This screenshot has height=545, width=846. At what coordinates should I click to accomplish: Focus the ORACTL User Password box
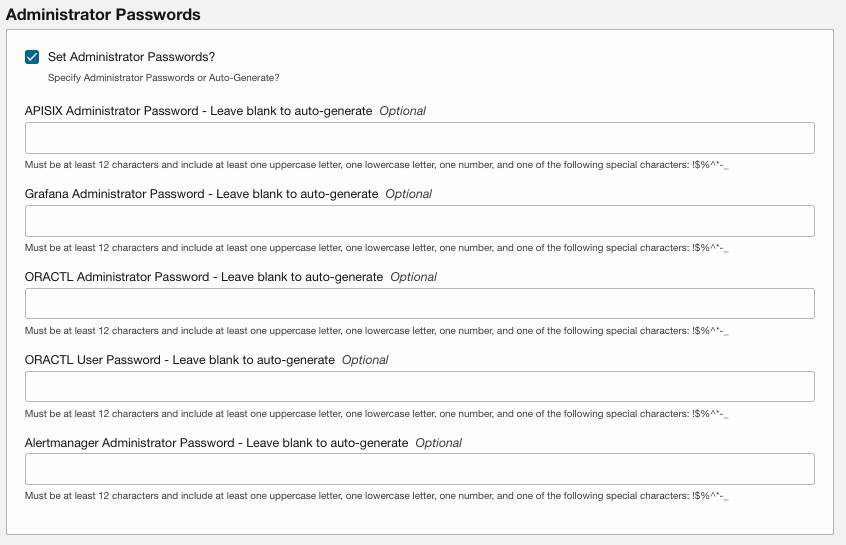pyautogui.click(x=419, y=387)
